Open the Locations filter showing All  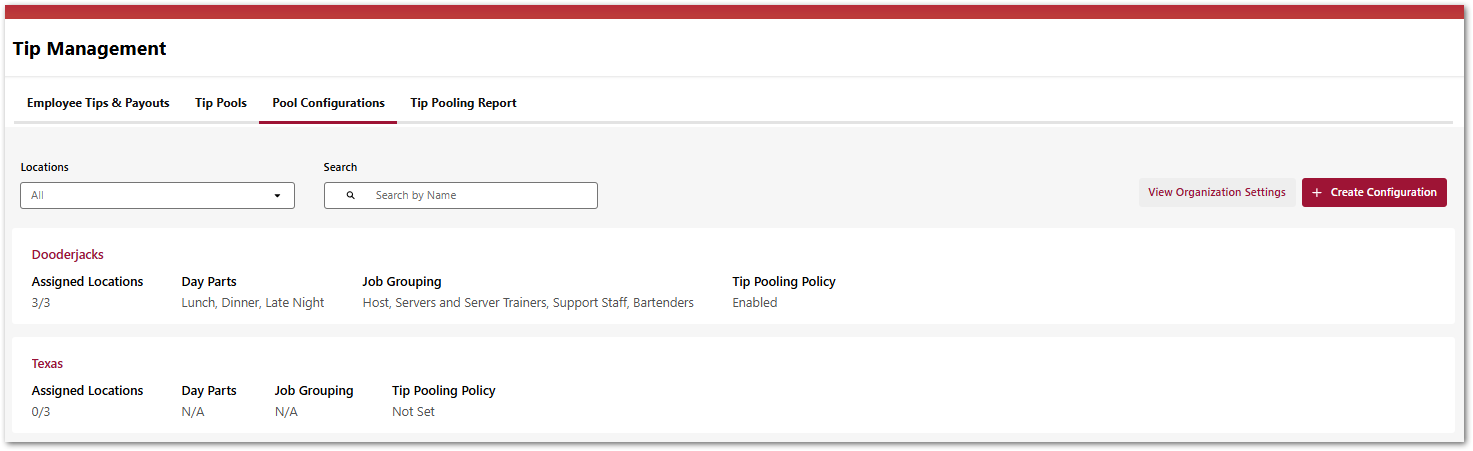coord(157,196)
